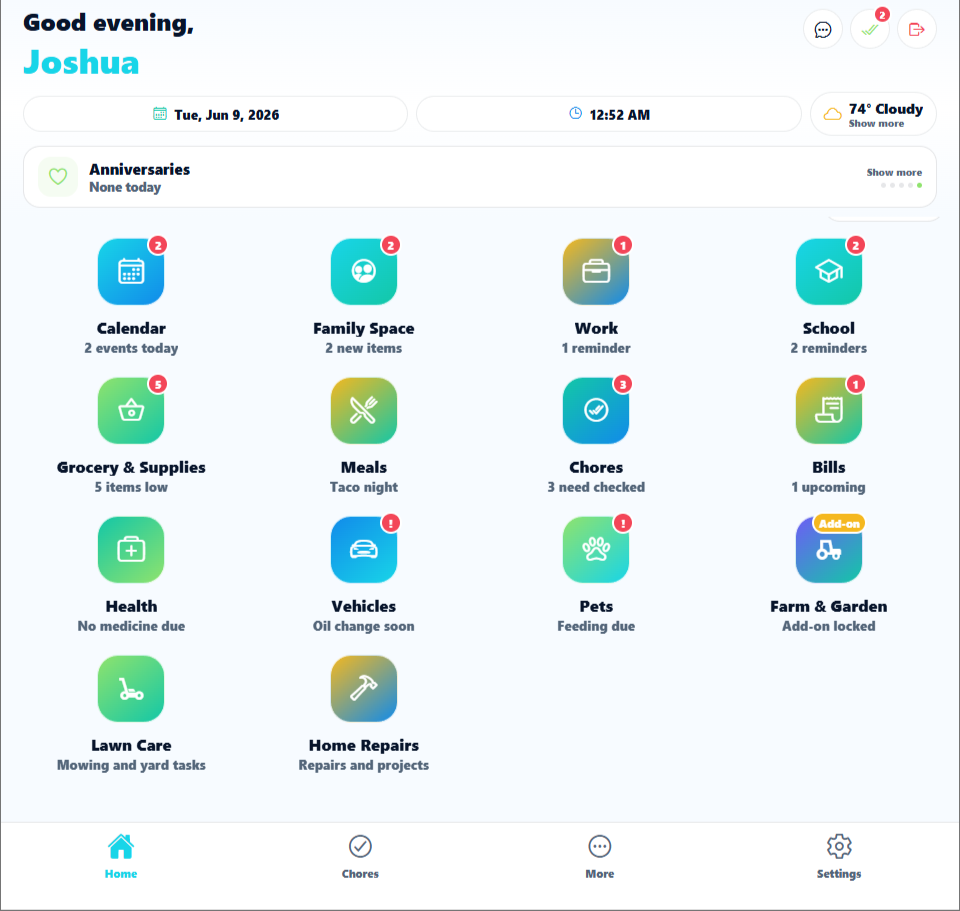Click the red 5 badge on Grocery
960x911 pixels.
(x=158, y=384)
